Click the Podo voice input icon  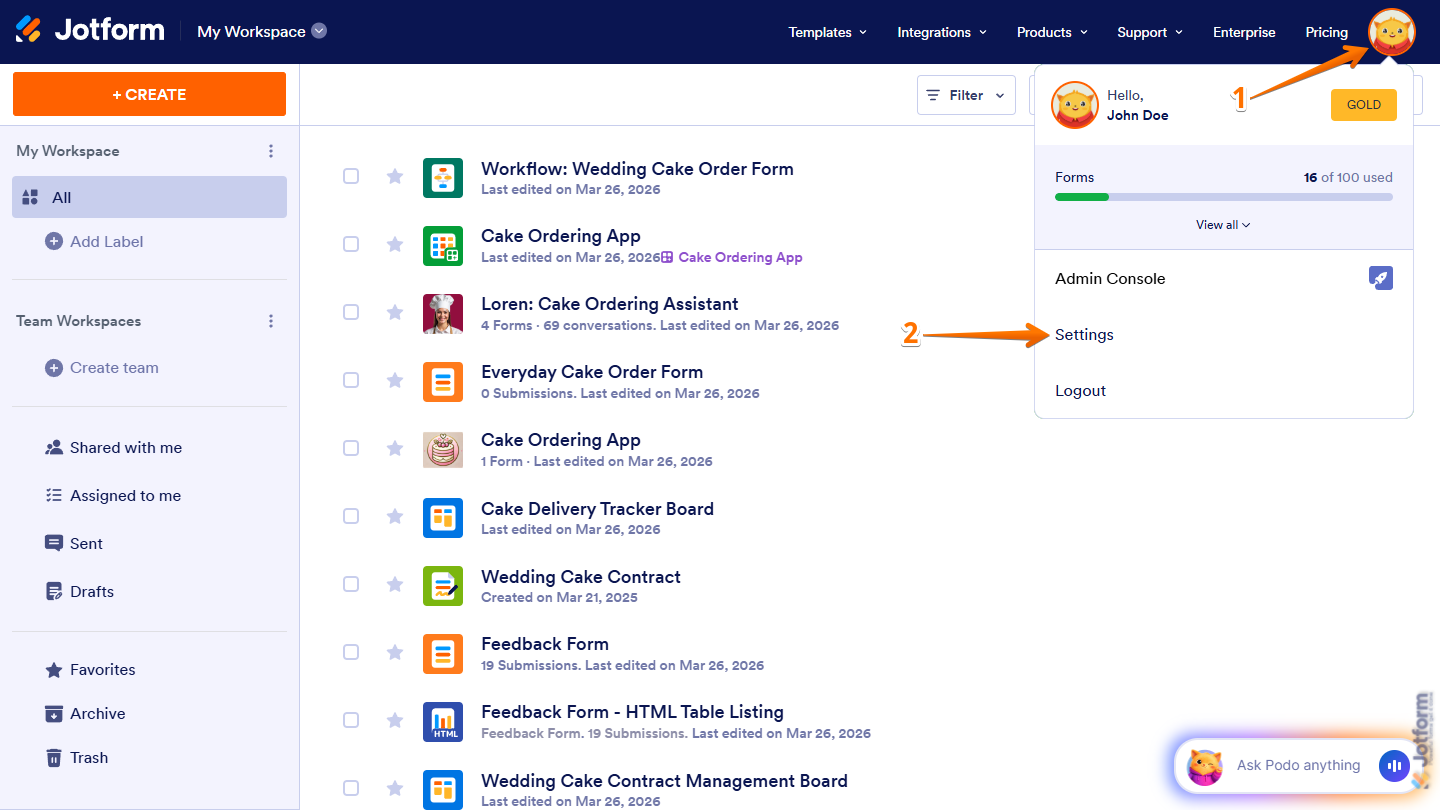[x=1393, y=766]
